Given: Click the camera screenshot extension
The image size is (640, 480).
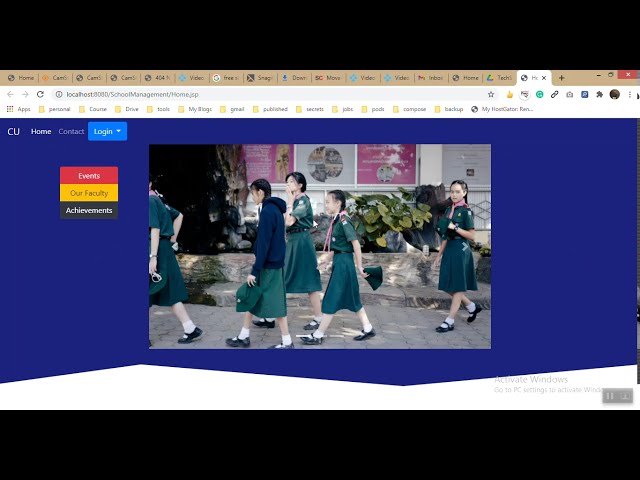Looking at the screenshot, I should click(569, 94).
